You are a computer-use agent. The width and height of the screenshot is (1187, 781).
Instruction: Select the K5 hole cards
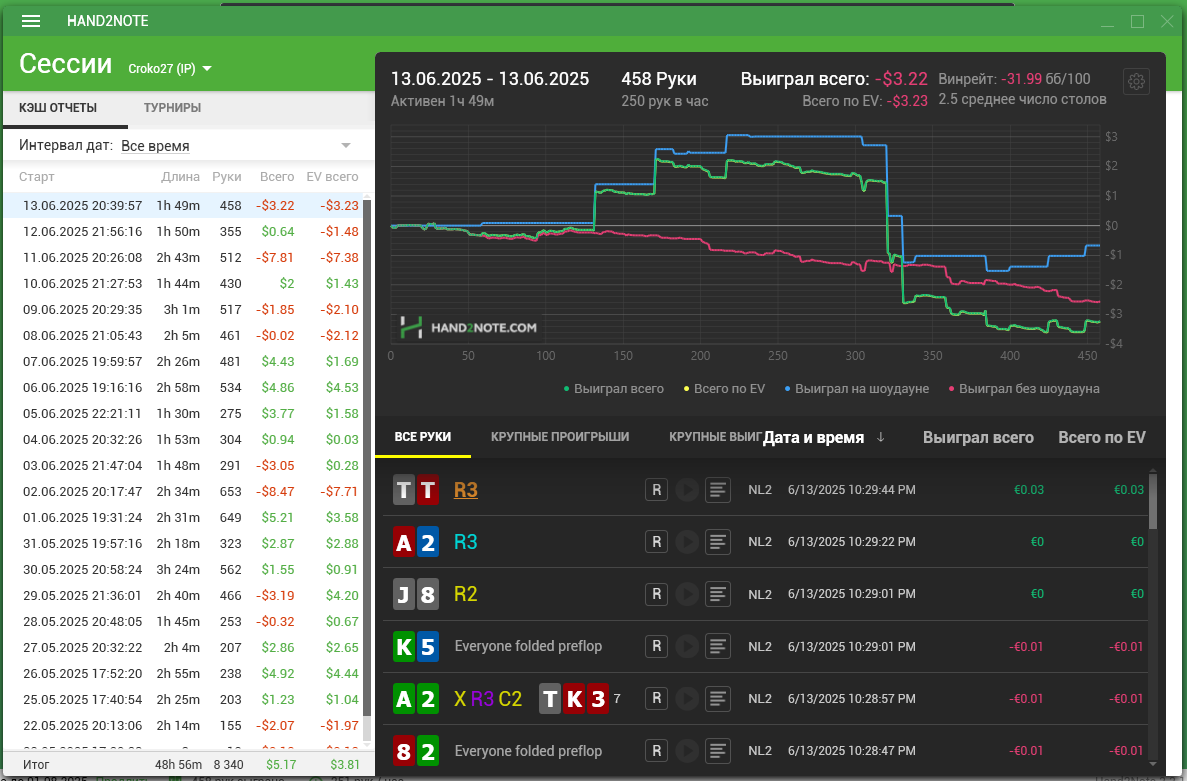(416, 646)
